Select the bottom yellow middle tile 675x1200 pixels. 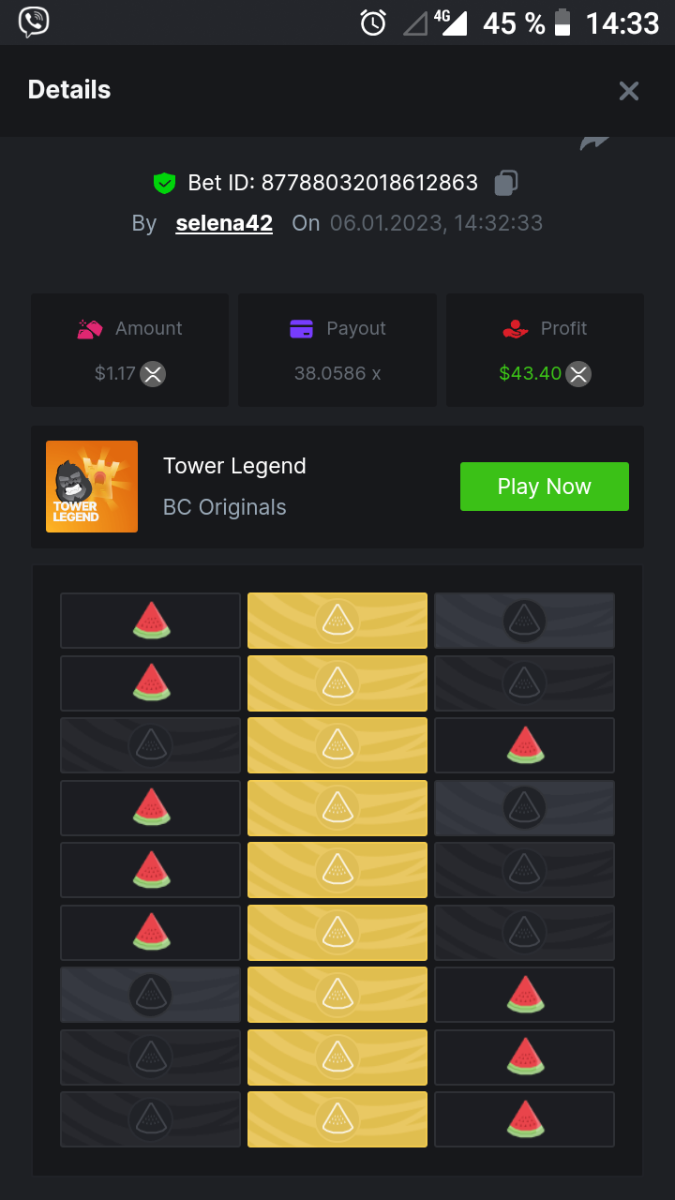337,1119
